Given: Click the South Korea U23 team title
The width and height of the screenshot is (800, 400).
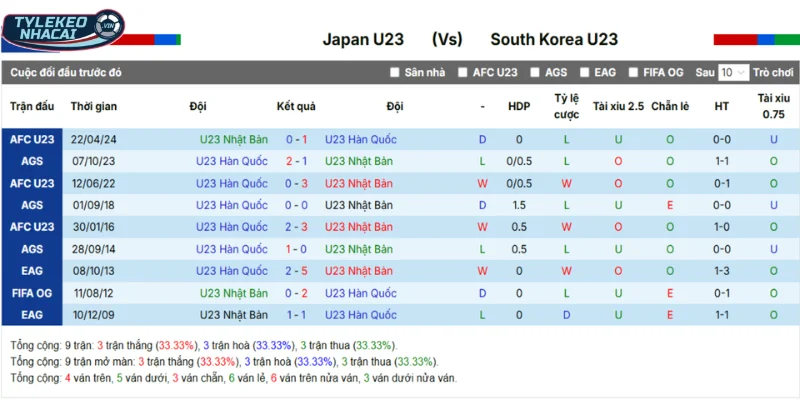Looking at the screenshot, I should coord(553,40).
